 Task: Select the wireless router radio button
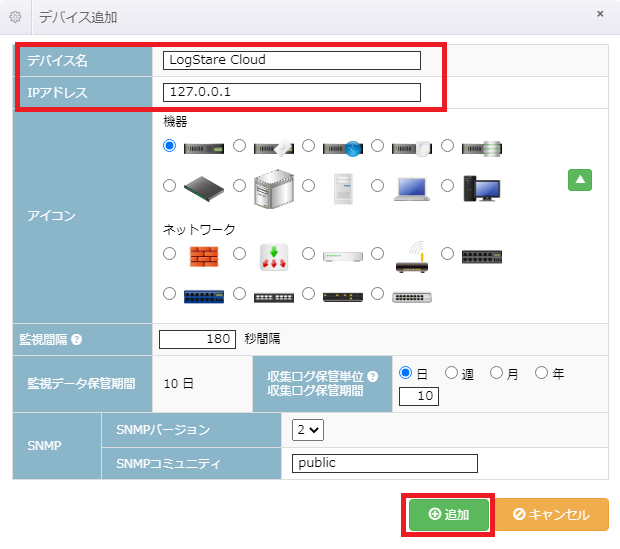(378, 254)
